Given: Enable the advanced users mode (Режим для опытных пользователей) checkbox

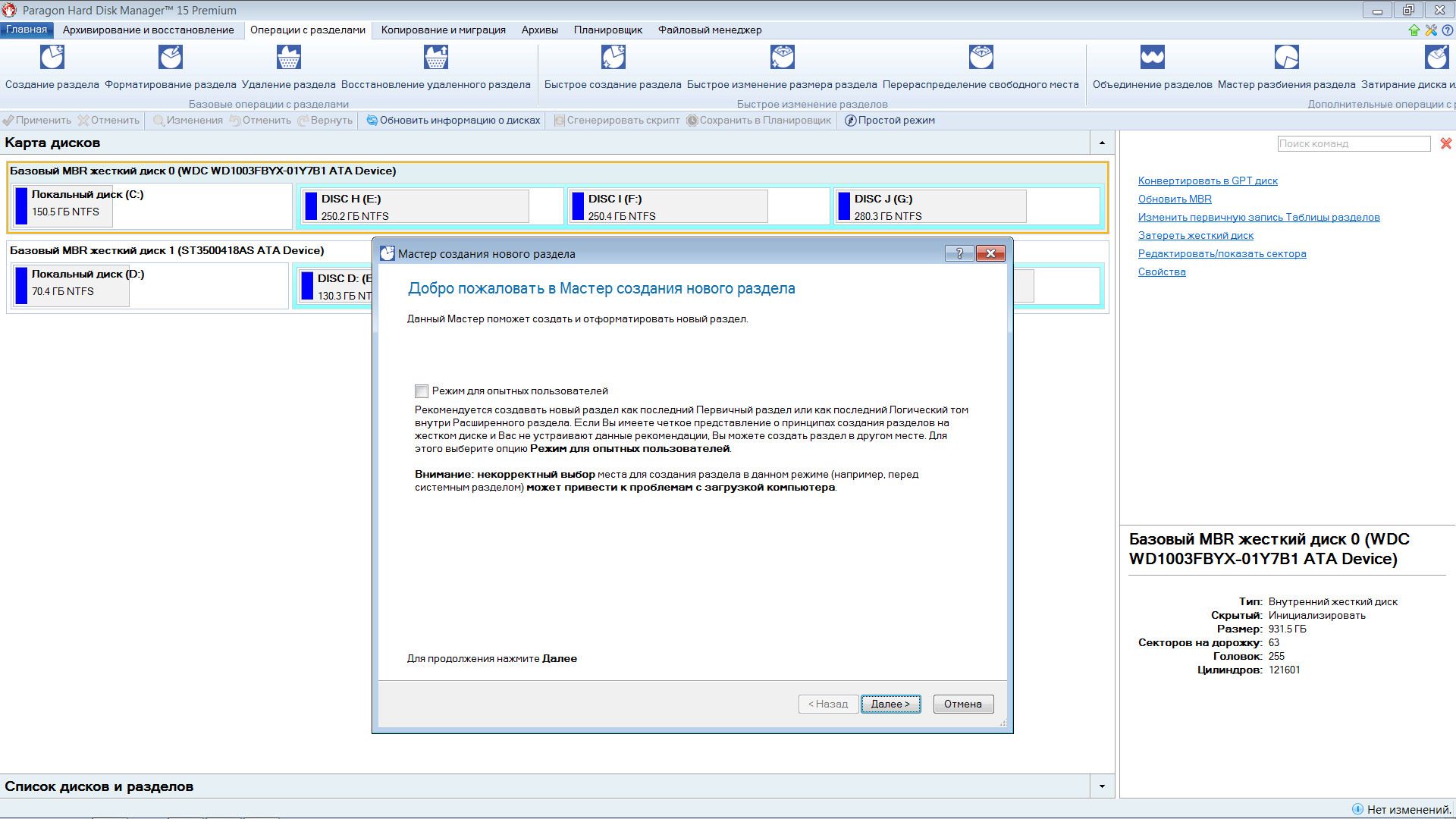Looking at the screenshot, I should click(x=422, y=391).
